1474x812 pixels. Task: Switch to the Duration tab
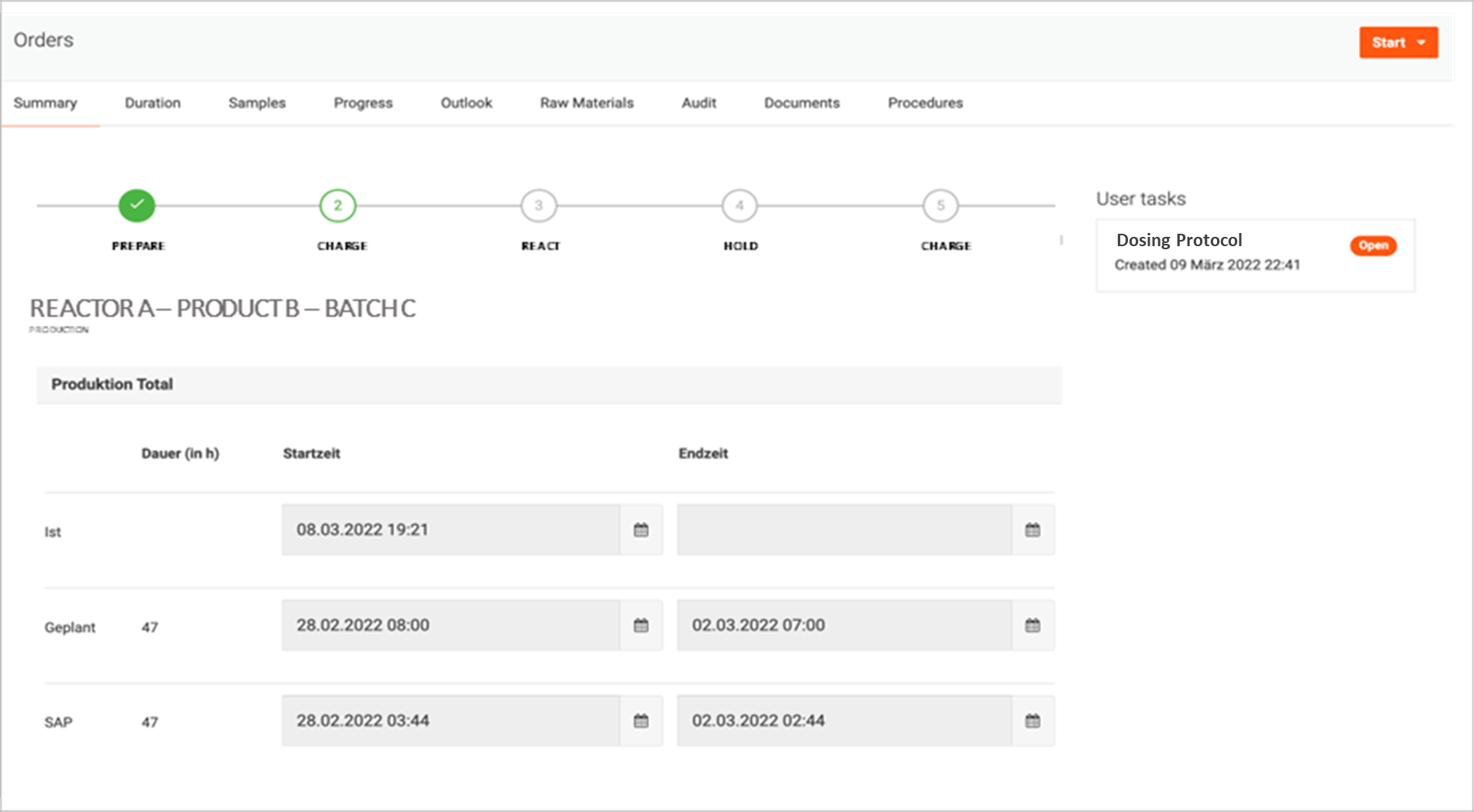pos(153,103)
